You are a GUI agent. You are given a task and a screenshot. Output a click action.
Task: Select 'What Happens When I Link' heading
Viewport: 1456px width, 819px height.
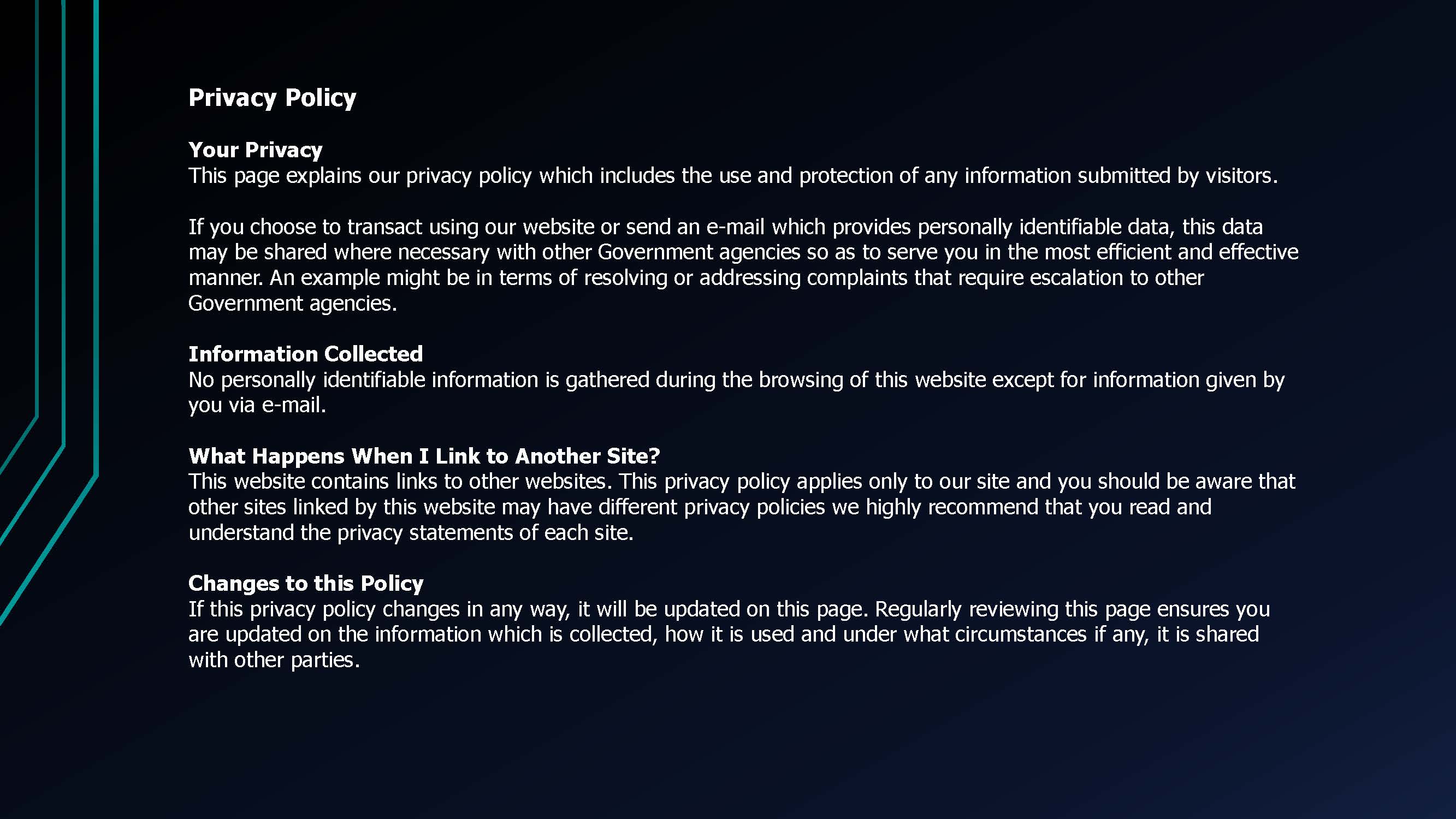[x=424, y=455]
